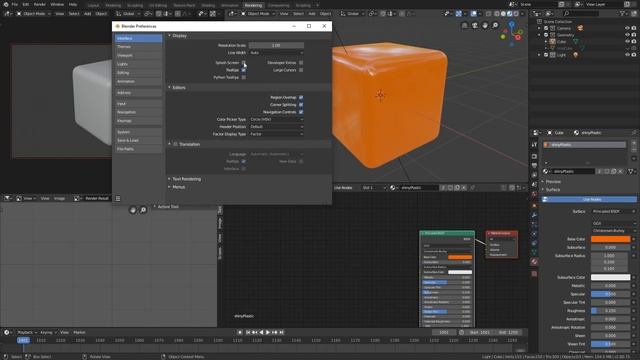
Task: Open the Surface shader dropdown
Action: coord(613,211)
